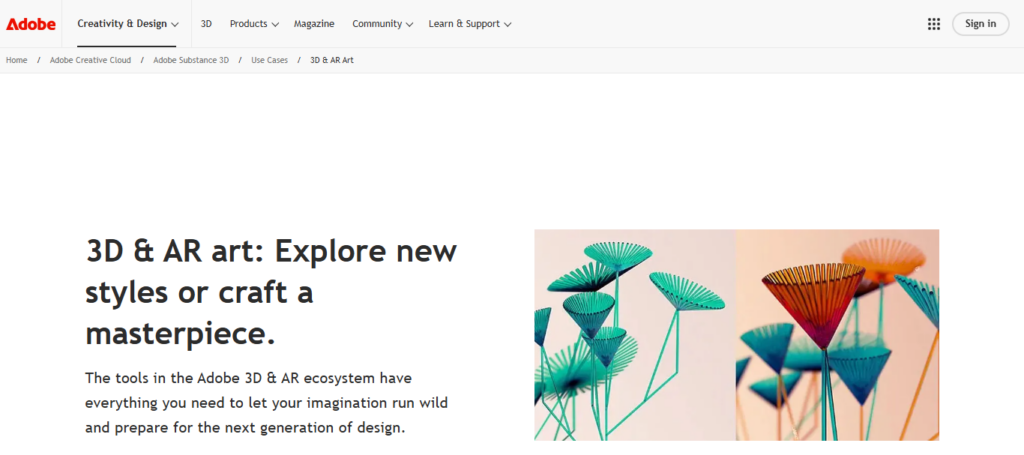Click the orange 3D flower image
The height and width of the screenshot is (455, 1024).
pos(837,334)
